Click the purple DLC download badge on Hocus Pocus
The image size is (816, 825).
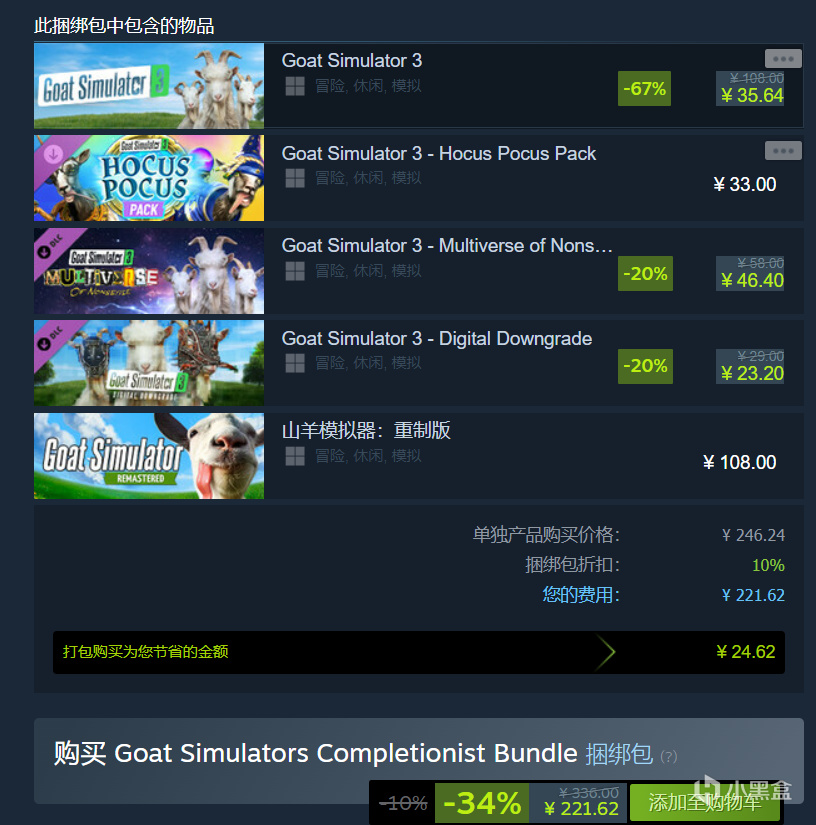coord(53,154)
